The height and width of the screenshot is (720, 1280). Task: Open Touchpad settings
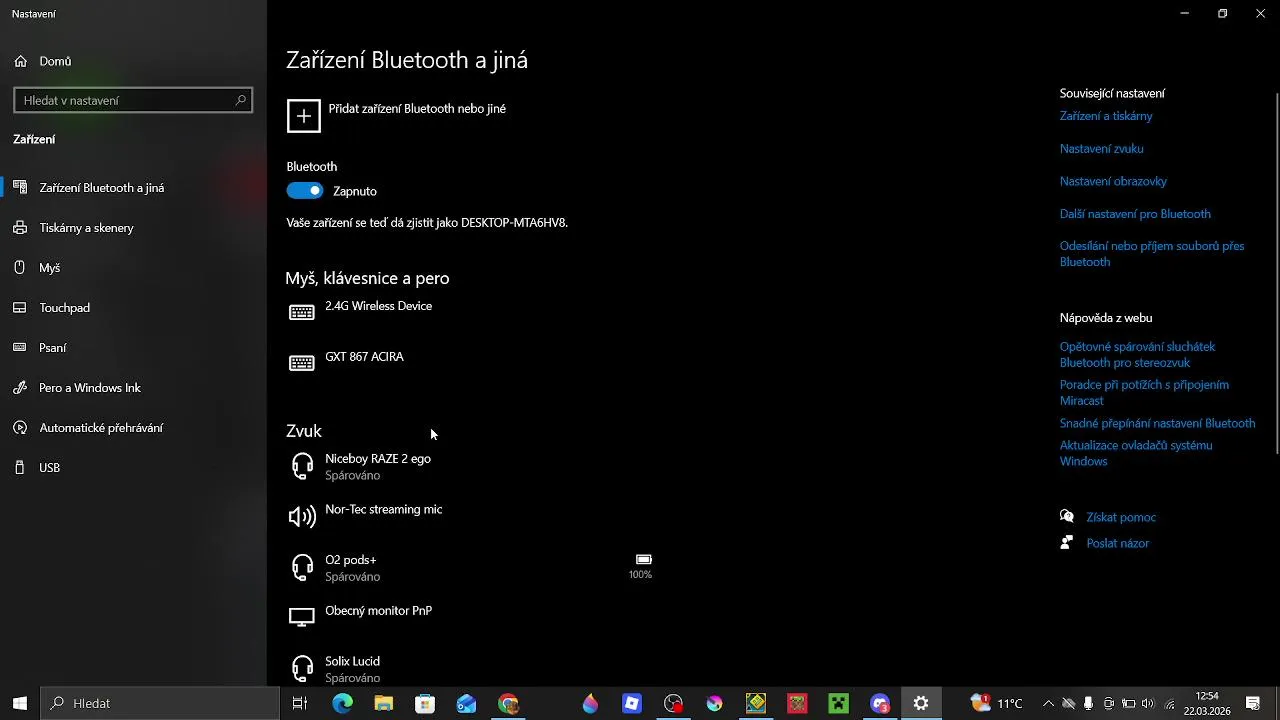pyautogui.click(x=133, y=308)
